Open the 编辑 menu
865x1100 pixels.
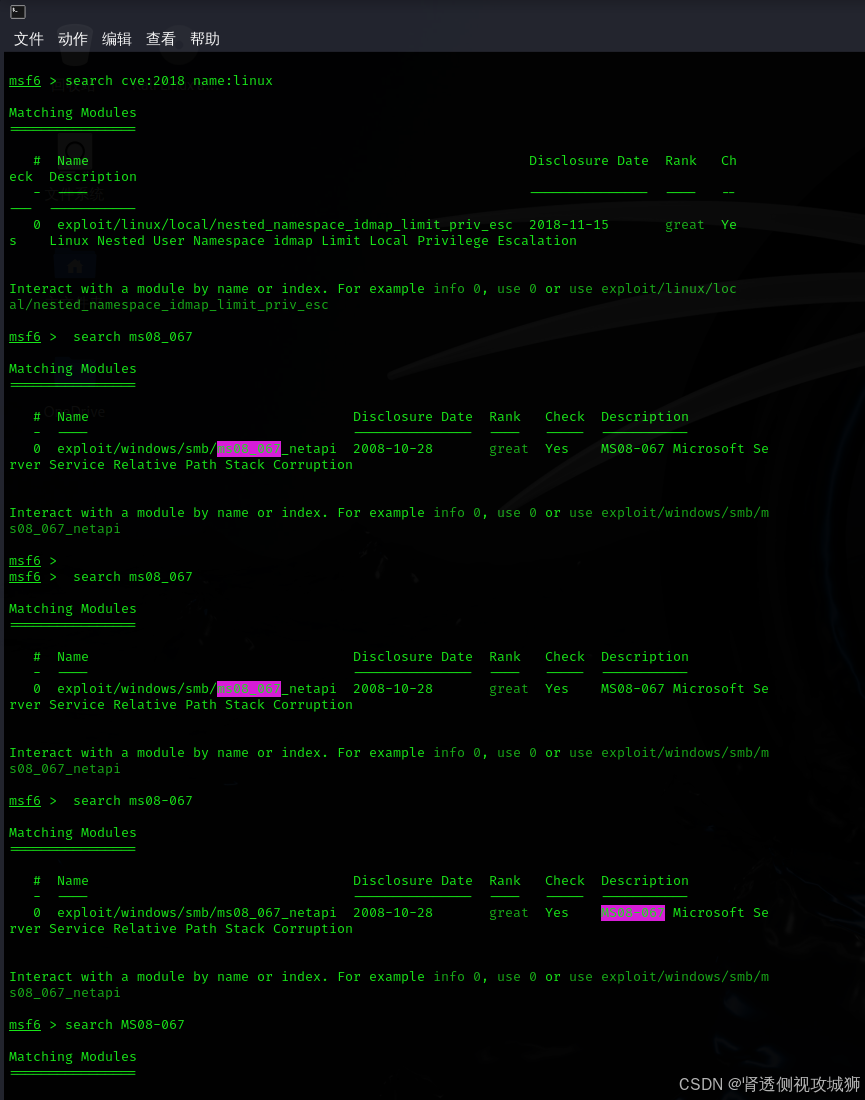116,39
